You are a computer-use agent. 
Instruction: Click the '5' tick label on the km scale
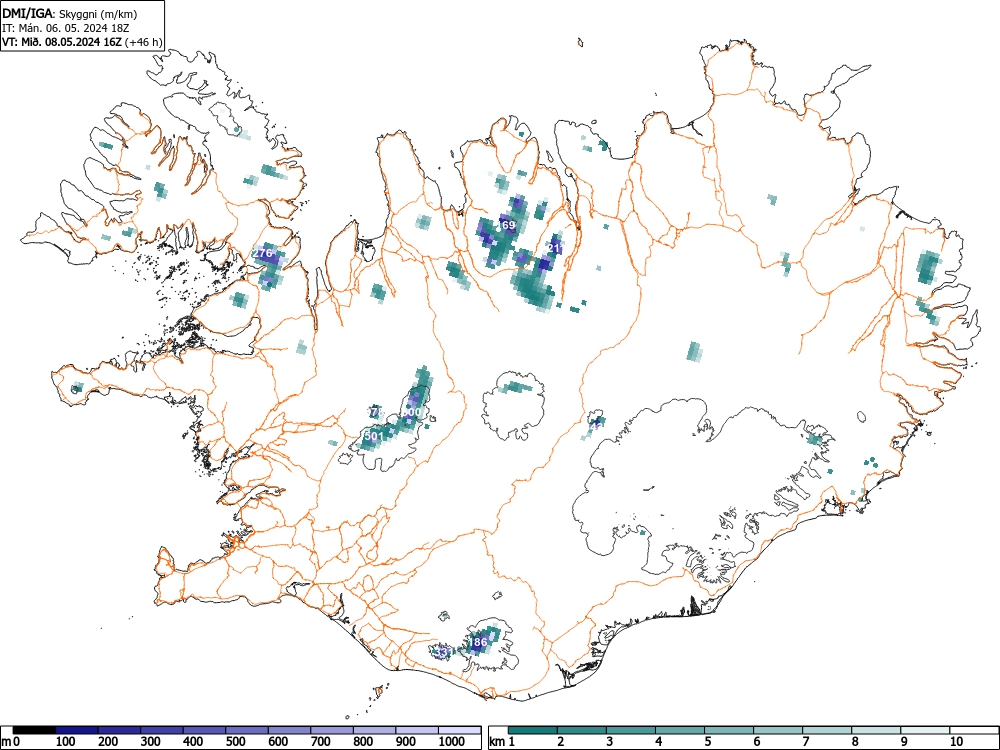click(708, 742)
